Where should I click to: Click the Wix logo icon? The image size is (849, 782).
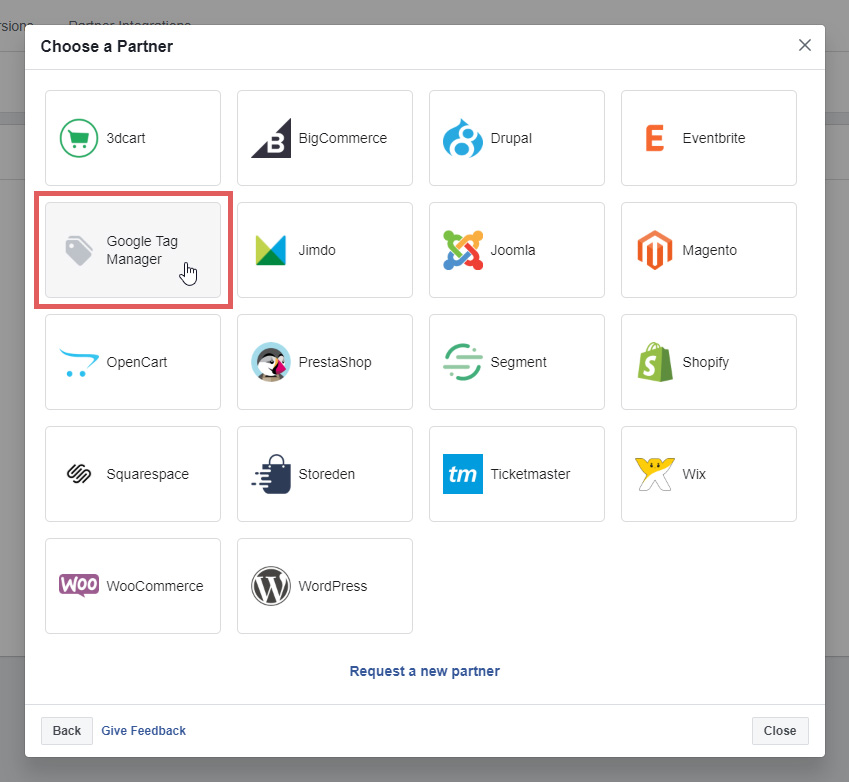655,474
